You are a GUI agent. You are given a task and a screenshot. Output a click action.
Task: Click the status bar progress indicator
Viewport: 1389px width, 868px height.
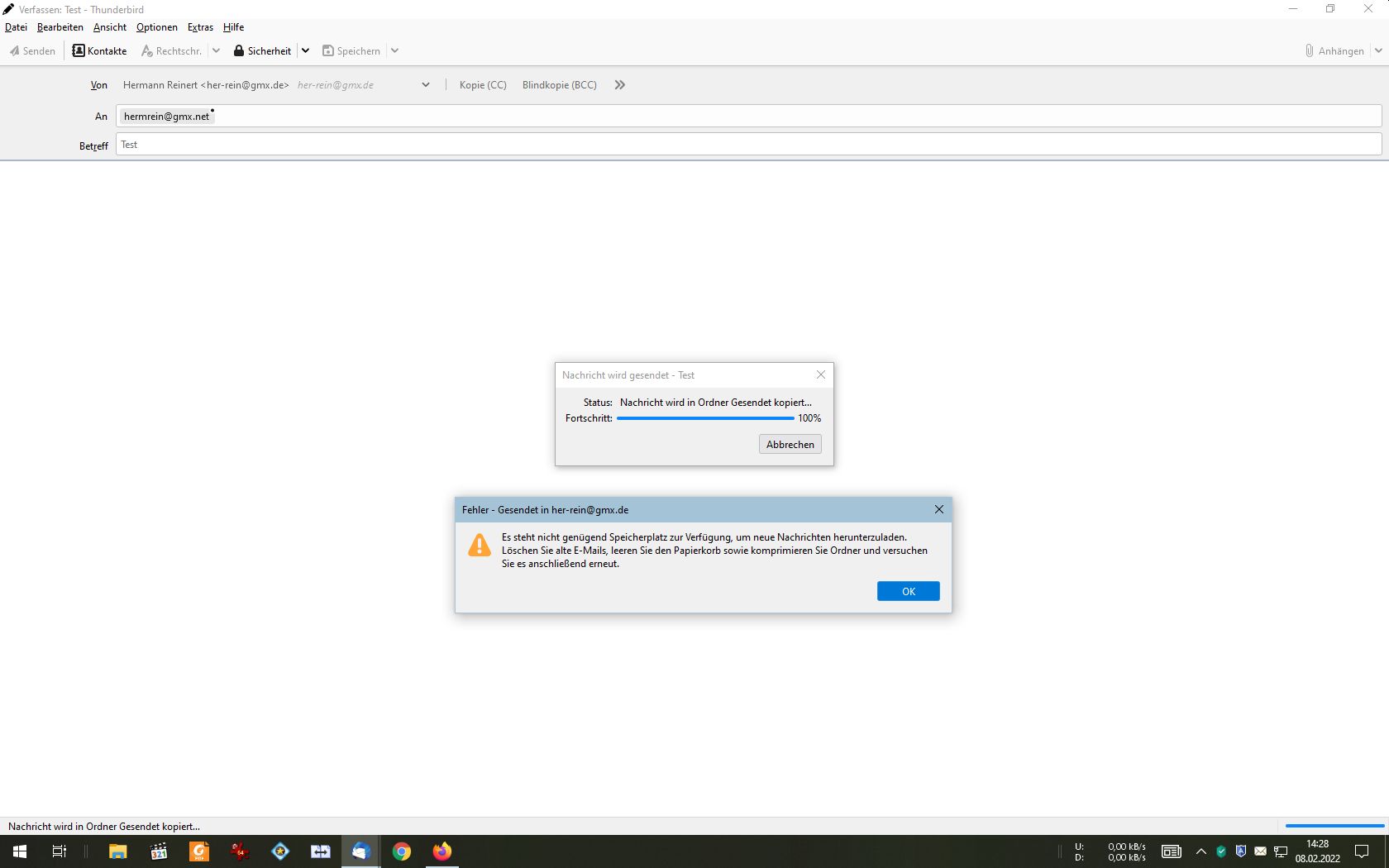coord(1334,826)
